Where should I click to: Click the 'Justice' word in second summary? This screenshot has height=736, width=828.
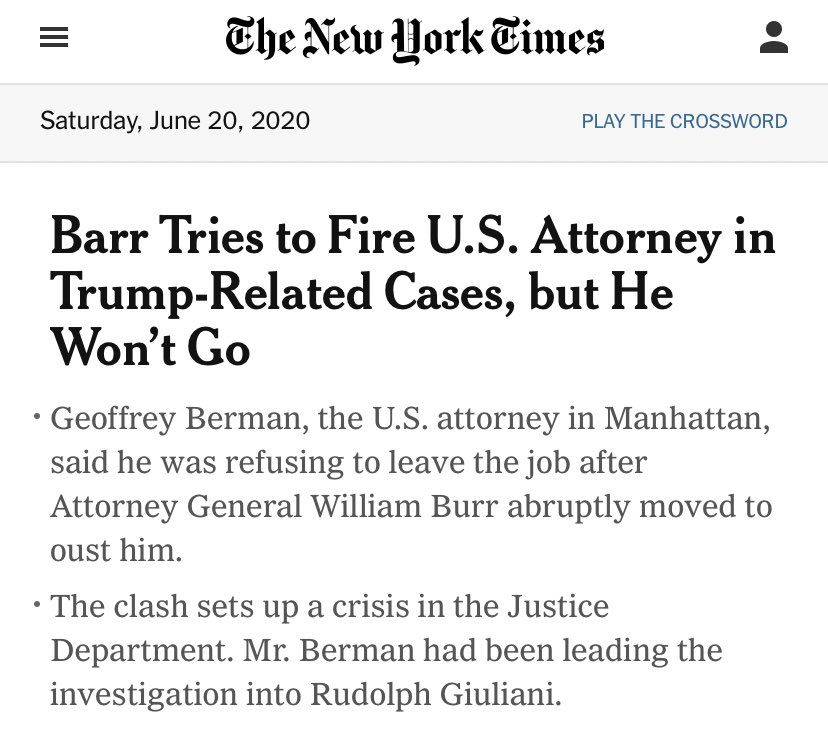click(x=558, y=606)
